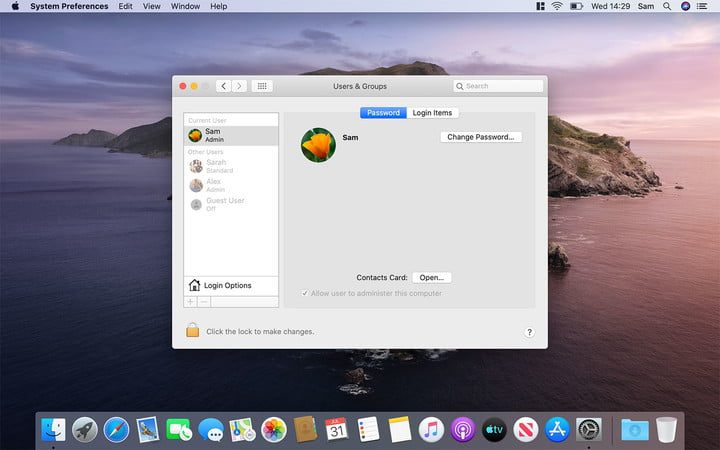Screen dimensions: 720x450
Task: Open the Contacts Card
Action: point(431,277)
